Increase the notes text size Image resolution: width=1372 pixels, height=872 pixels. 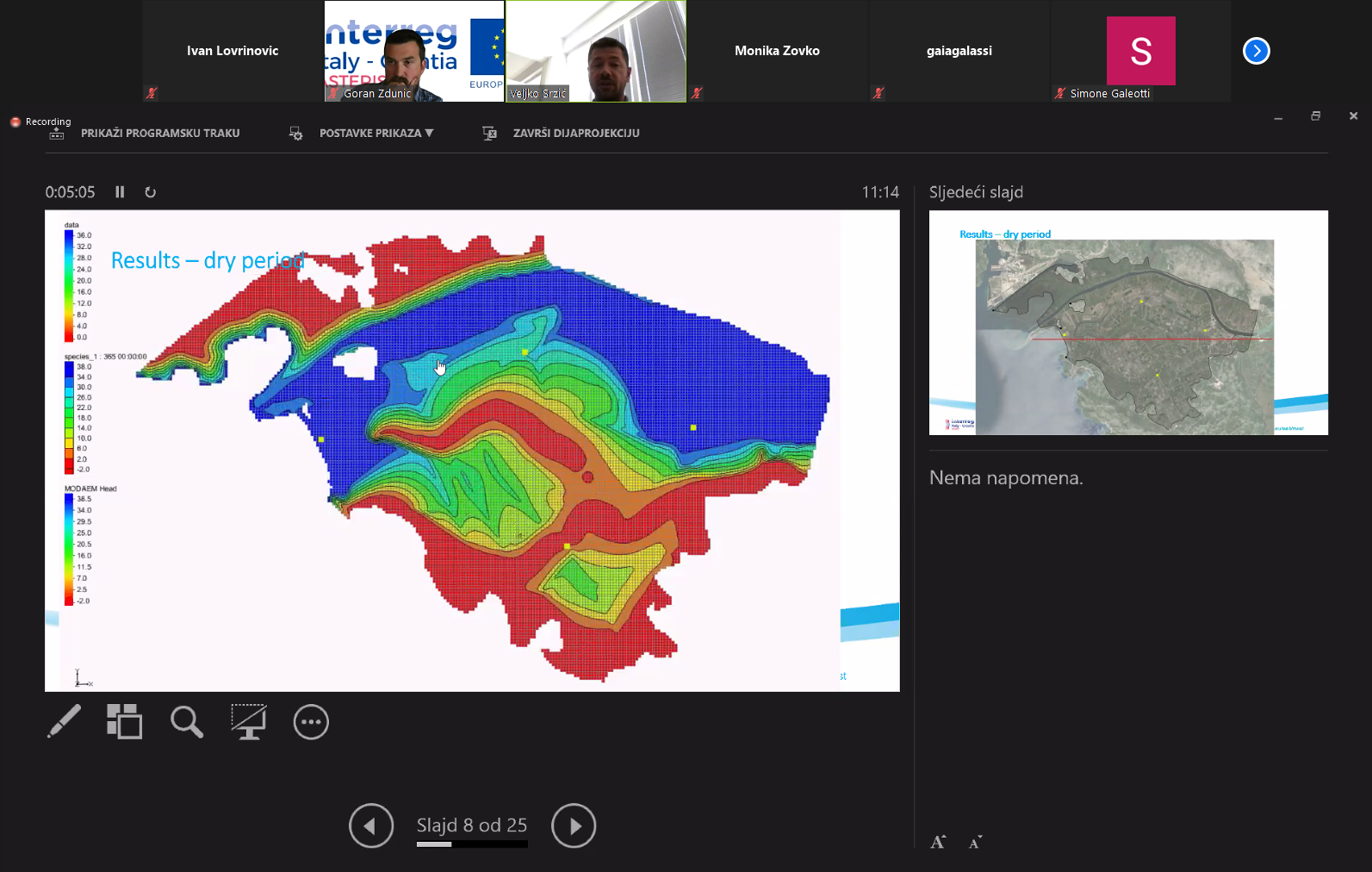(938, 842)
